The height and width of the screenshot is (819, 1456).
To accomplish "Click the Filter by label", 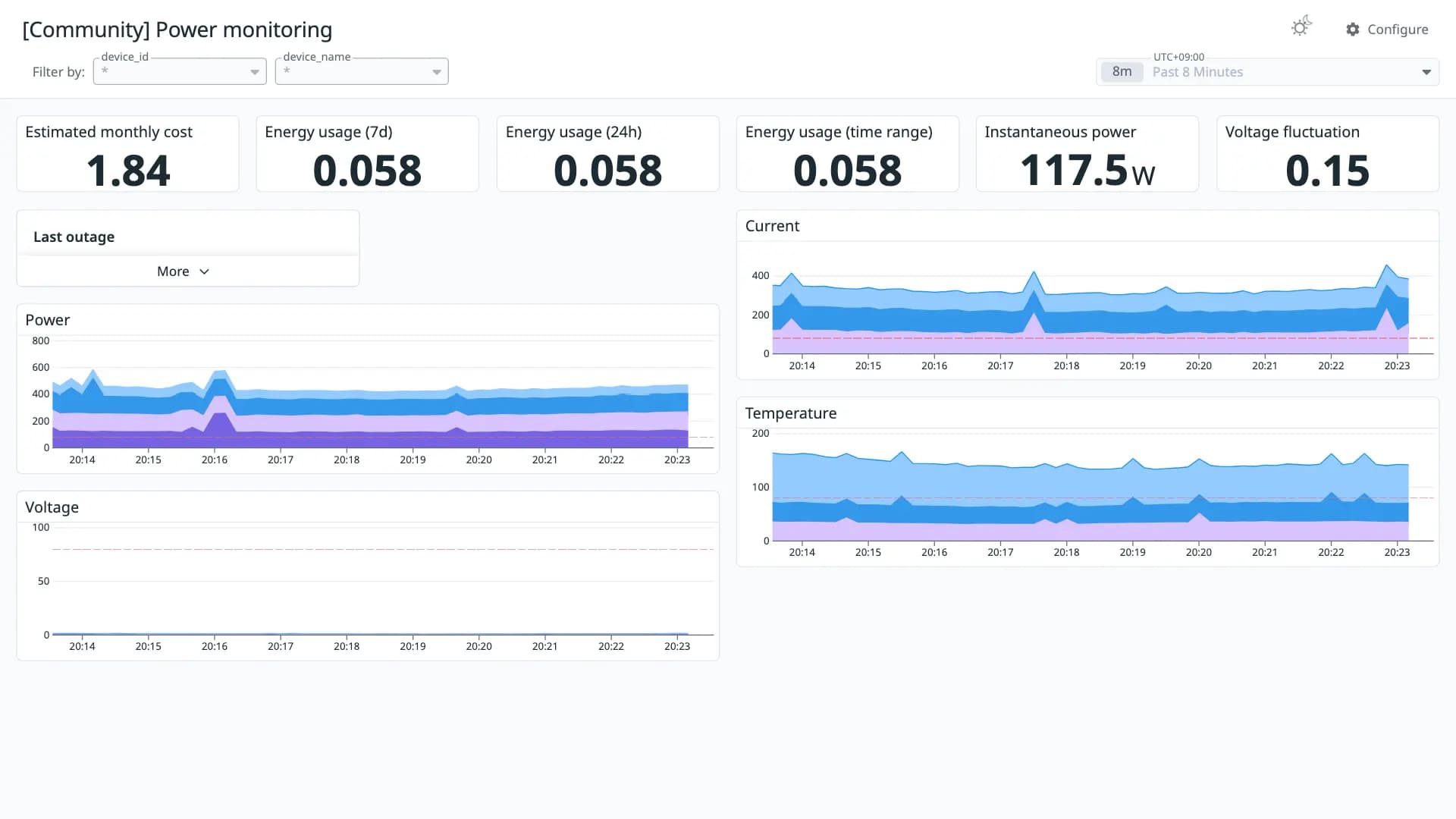I will tap(58, 72).
